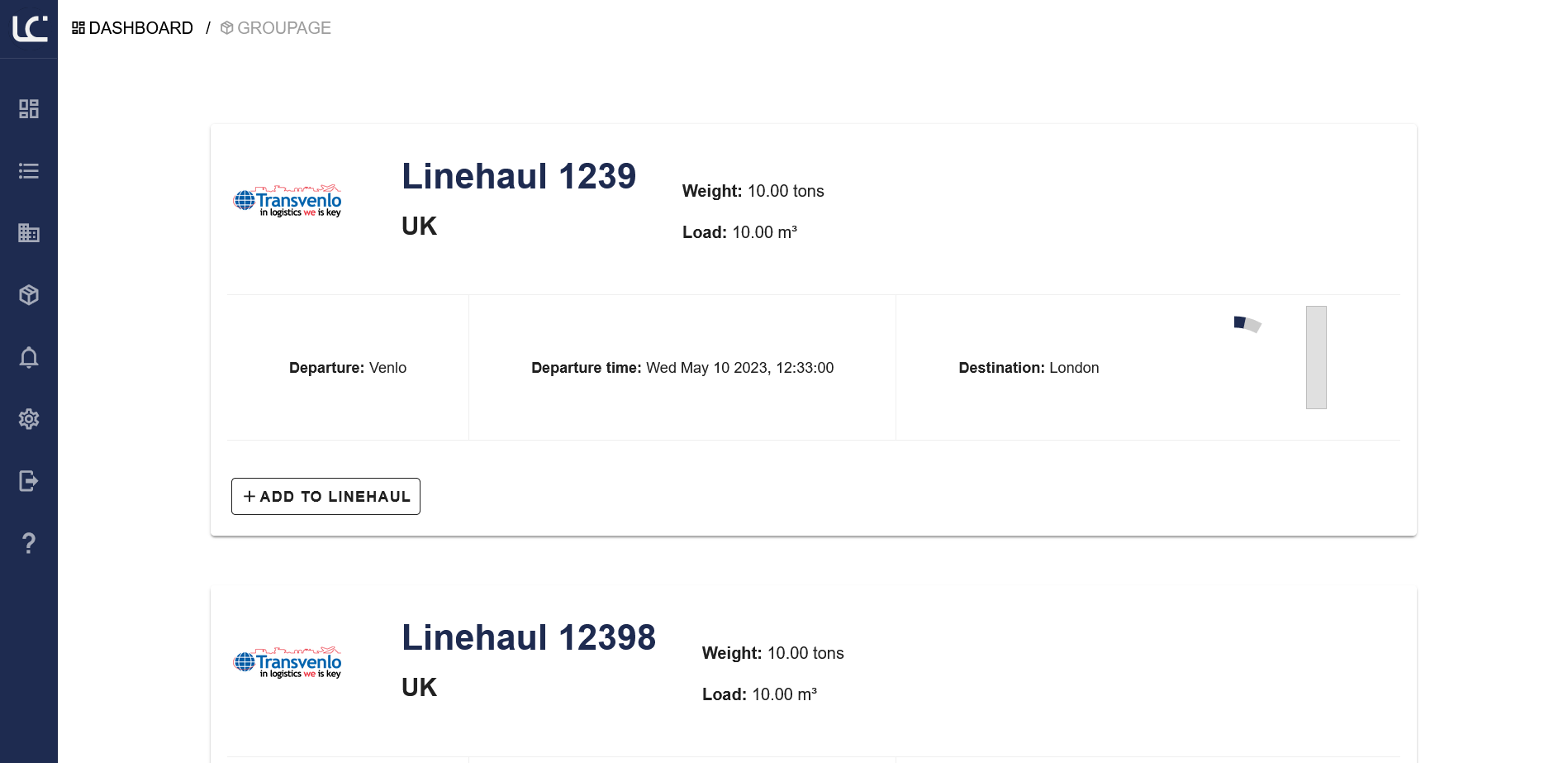This screenshot has width=1568, height=763.
Task: Click the Linehaul 12398 title
Action: [529, 637]
